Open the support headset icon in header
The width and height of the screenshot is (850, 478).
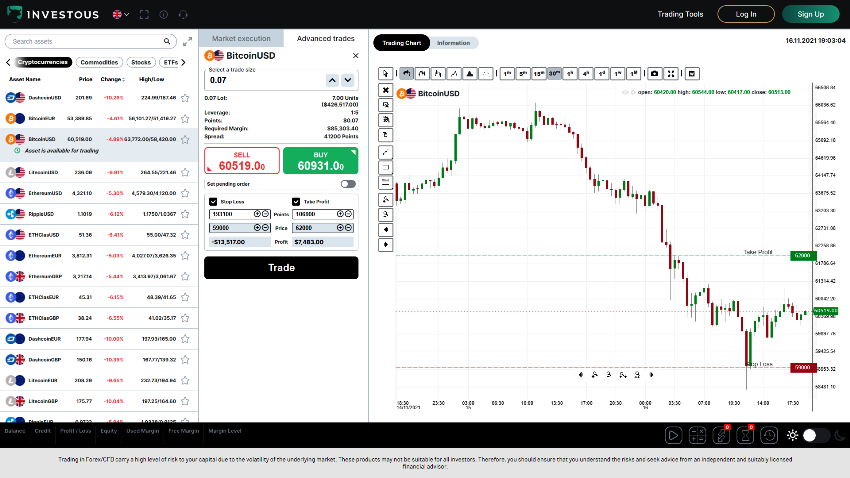click(183, 15)
